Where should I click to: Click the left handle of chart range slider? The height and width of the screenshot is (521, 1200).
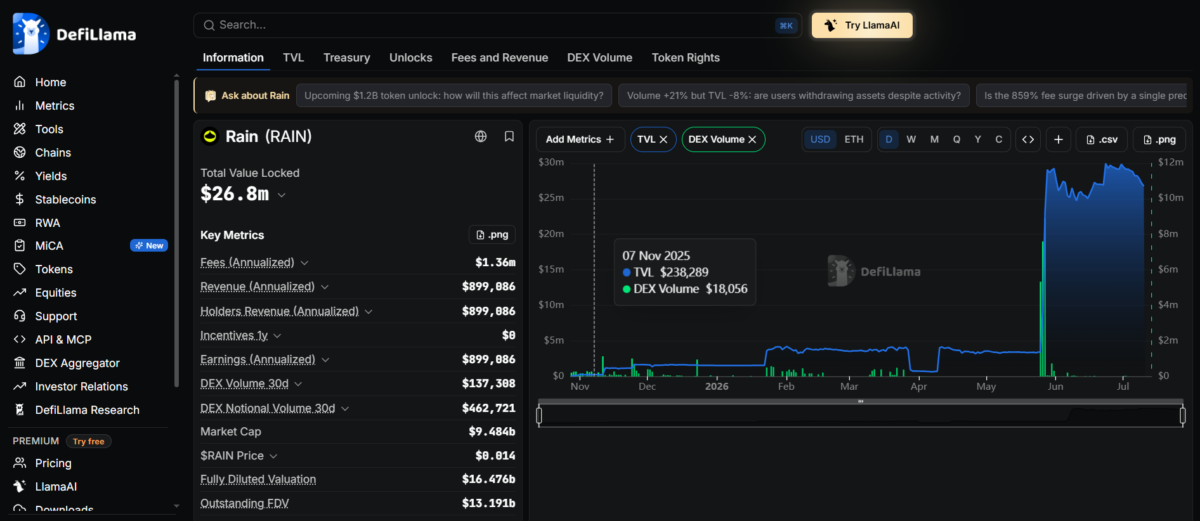click(539, 415)
